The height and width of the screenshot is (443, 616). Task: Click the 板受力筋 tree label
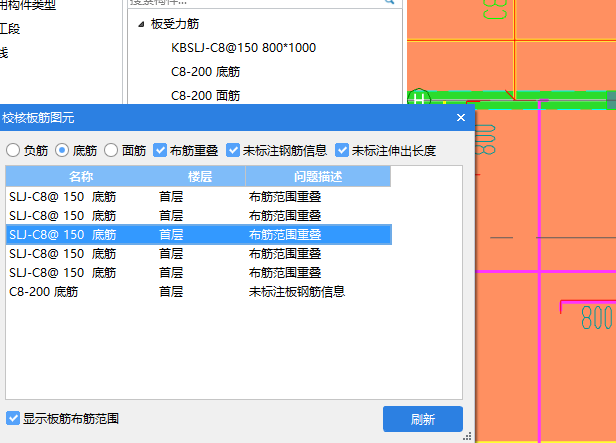(175, 24)
